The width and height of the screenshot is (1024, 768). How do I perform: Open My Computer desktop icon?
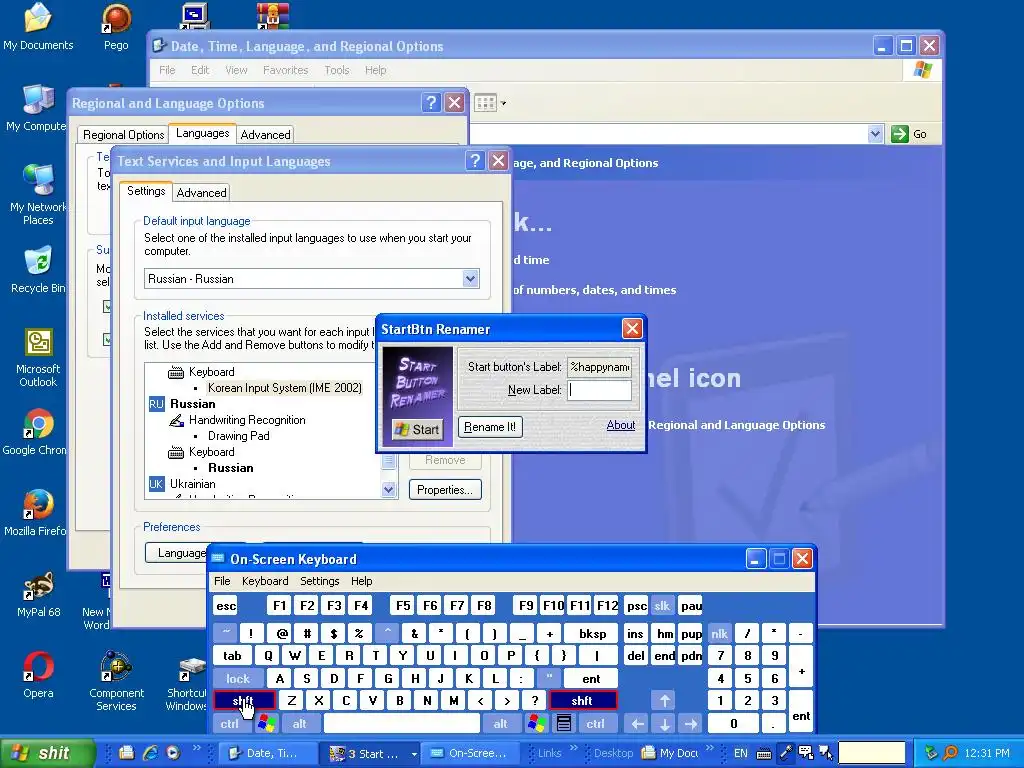pyautogui.click(x=36, y=108)
